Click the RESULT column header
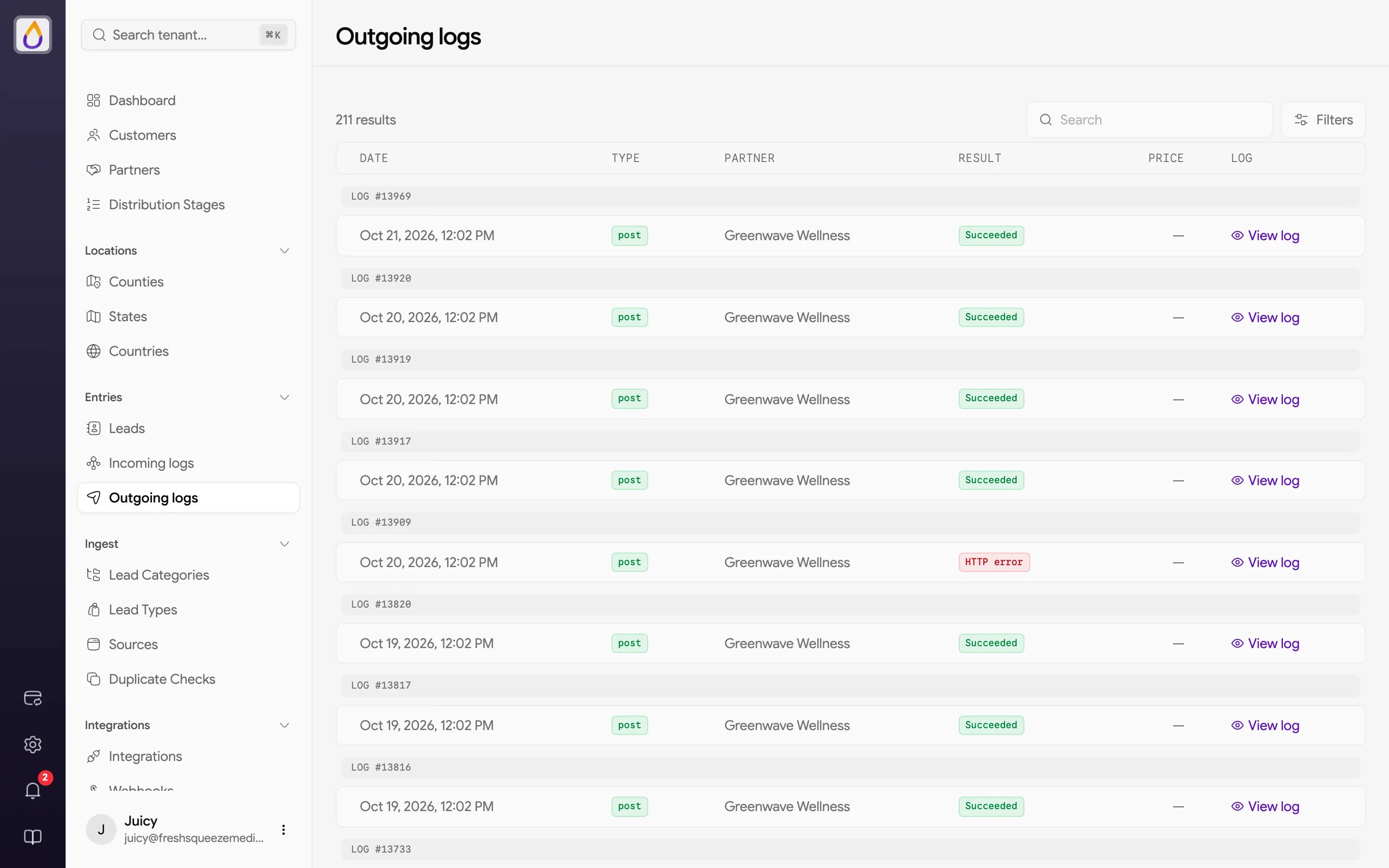 (x=979, y=158)
